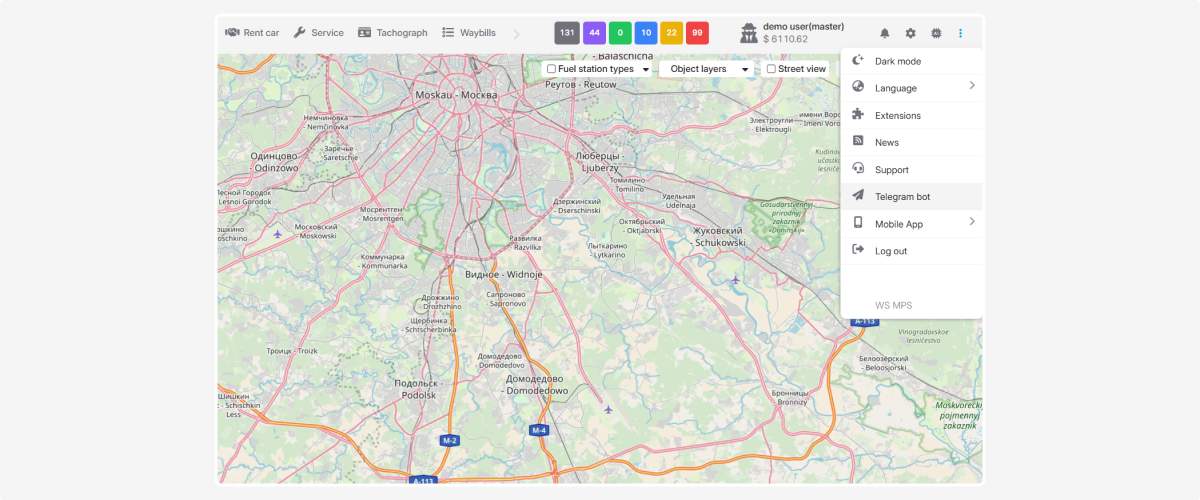Click Log out in the menu
The height and width of the screenshot is (500, 1200).
pos(890,251)
